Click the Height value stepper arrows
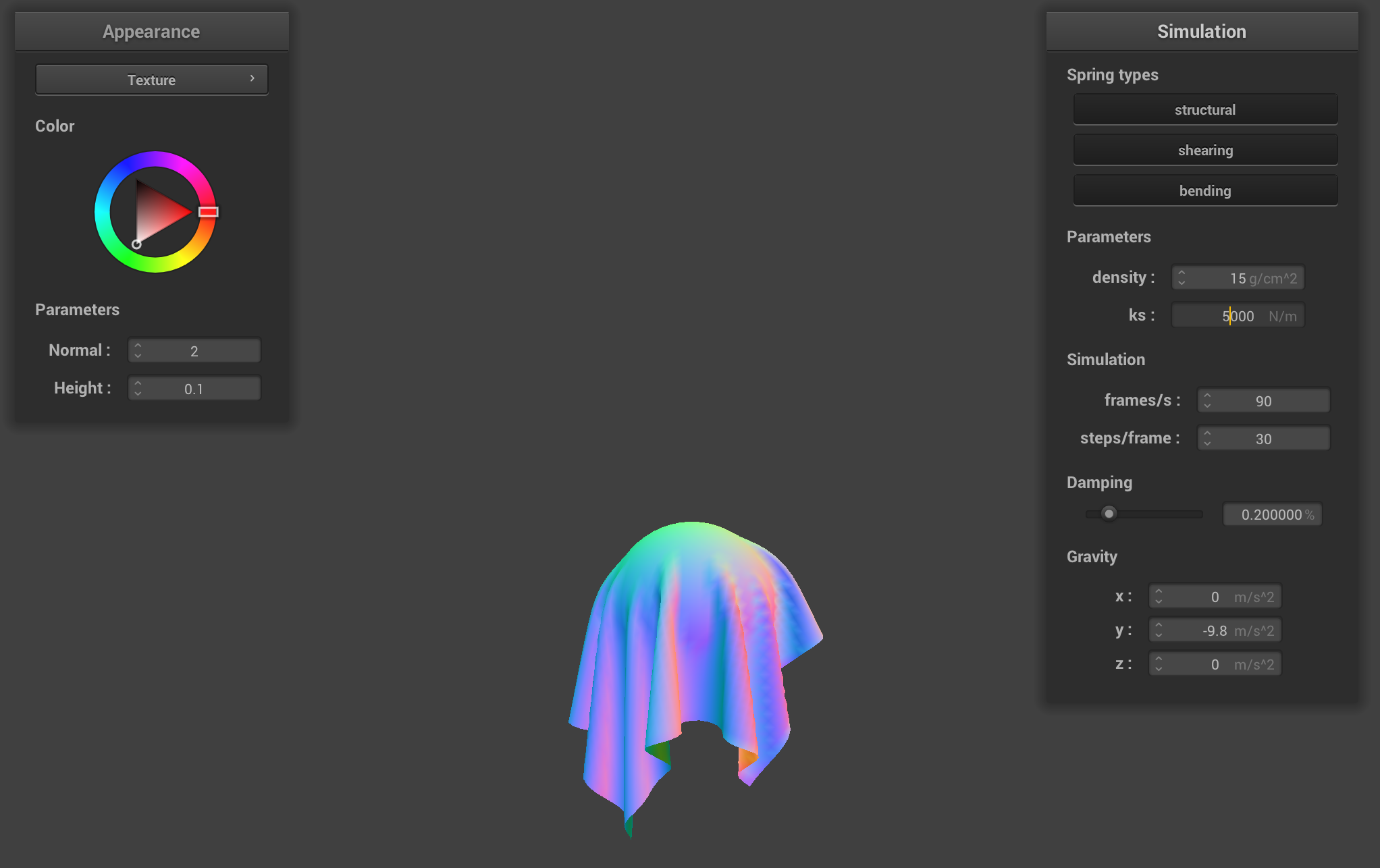1380x868 pixels. (x=138, y=388)
